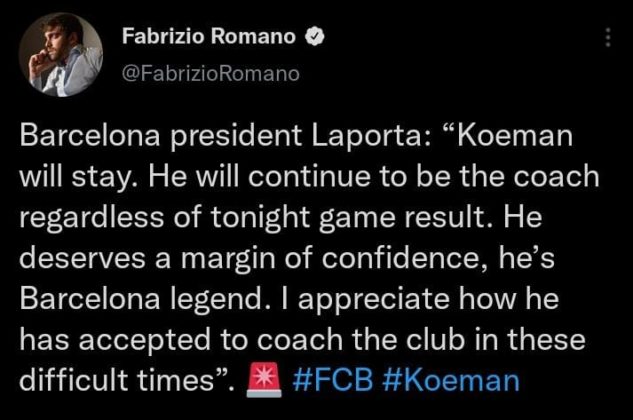Click the line "has accepted to coach the club"
The height and width of the screenshot is (420, 633).
coord(241,339)
